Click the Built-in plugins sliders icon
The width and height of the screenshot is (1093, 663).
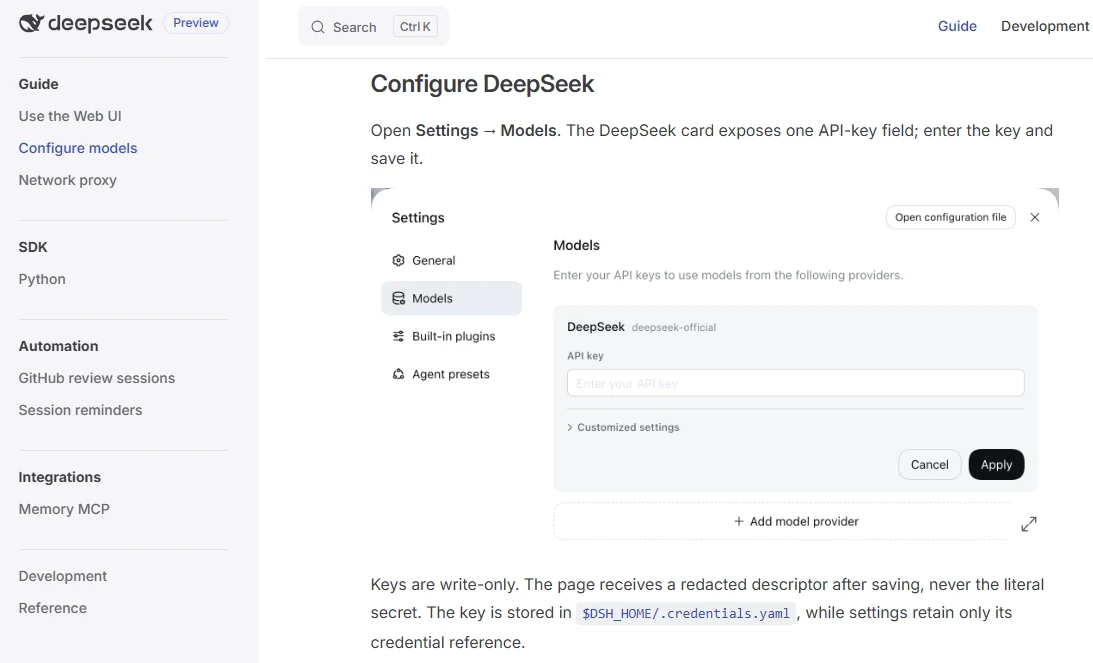coord(398,336)
